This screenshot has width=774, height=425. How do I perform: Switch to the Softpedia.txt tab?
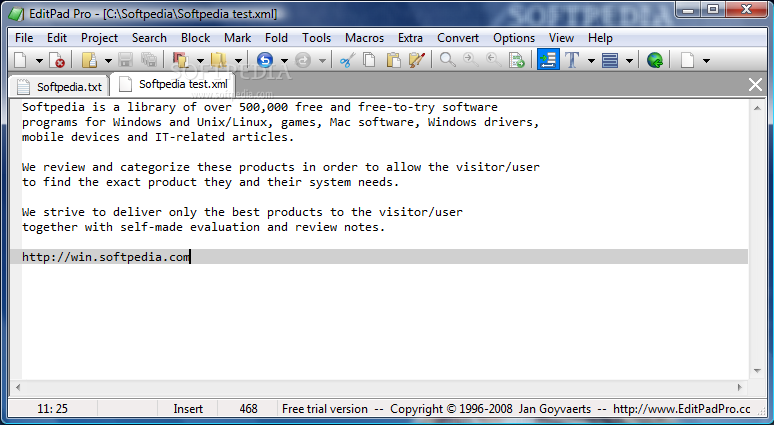click(59, 87)
